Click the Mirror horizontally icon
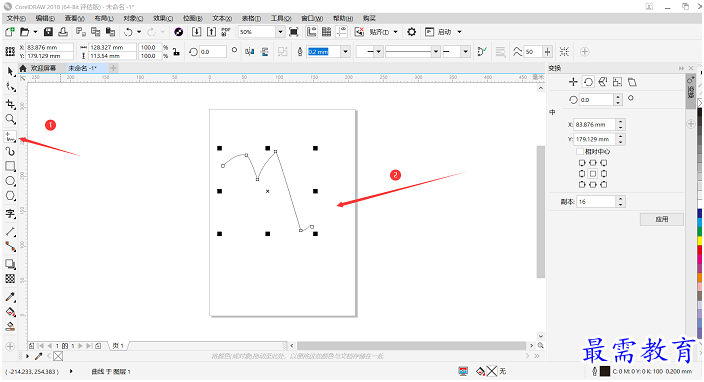704x382 pixels. click(x=250, y=52)
